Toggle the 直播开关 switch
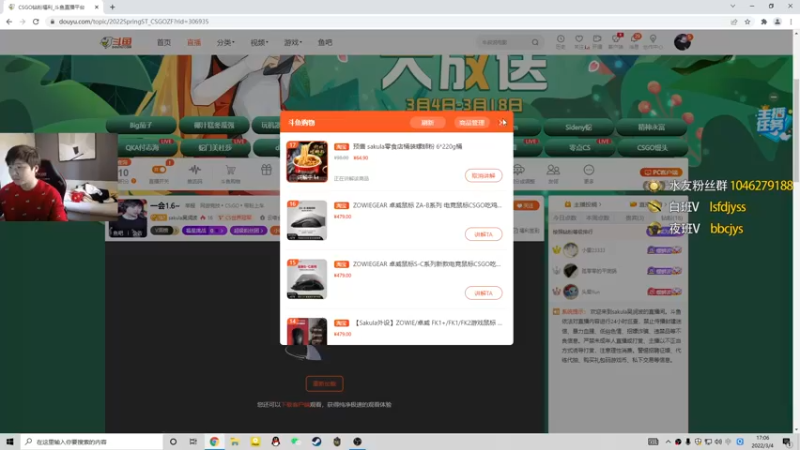Image resolution: width=800 pixels, height=450 pixels. point(159,170)
